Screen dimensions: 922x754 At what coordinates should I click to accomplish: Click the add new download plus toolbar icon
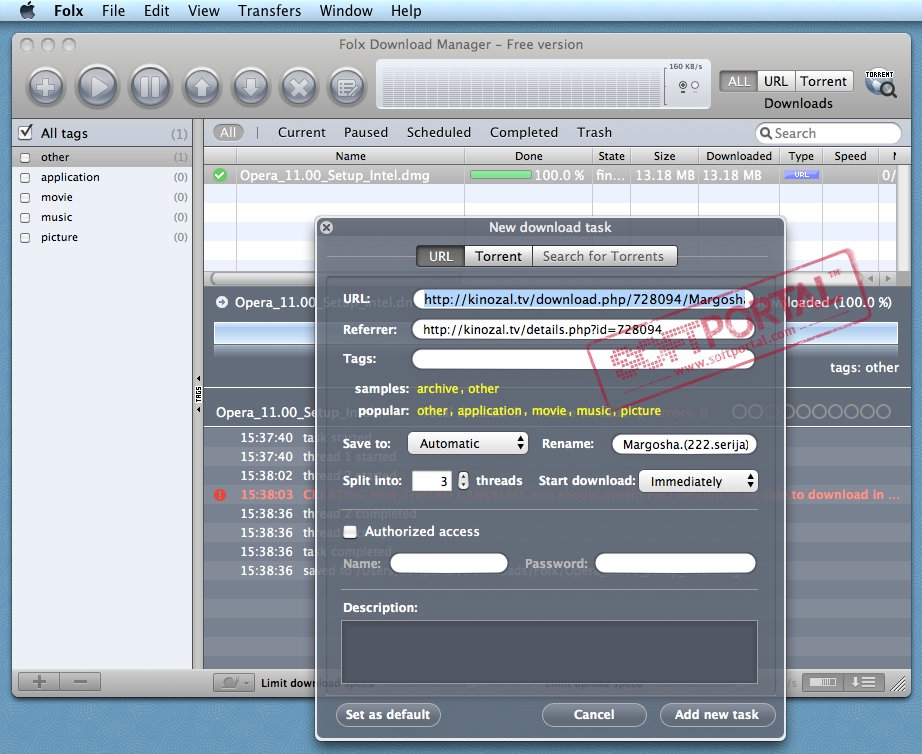[46, 87]
